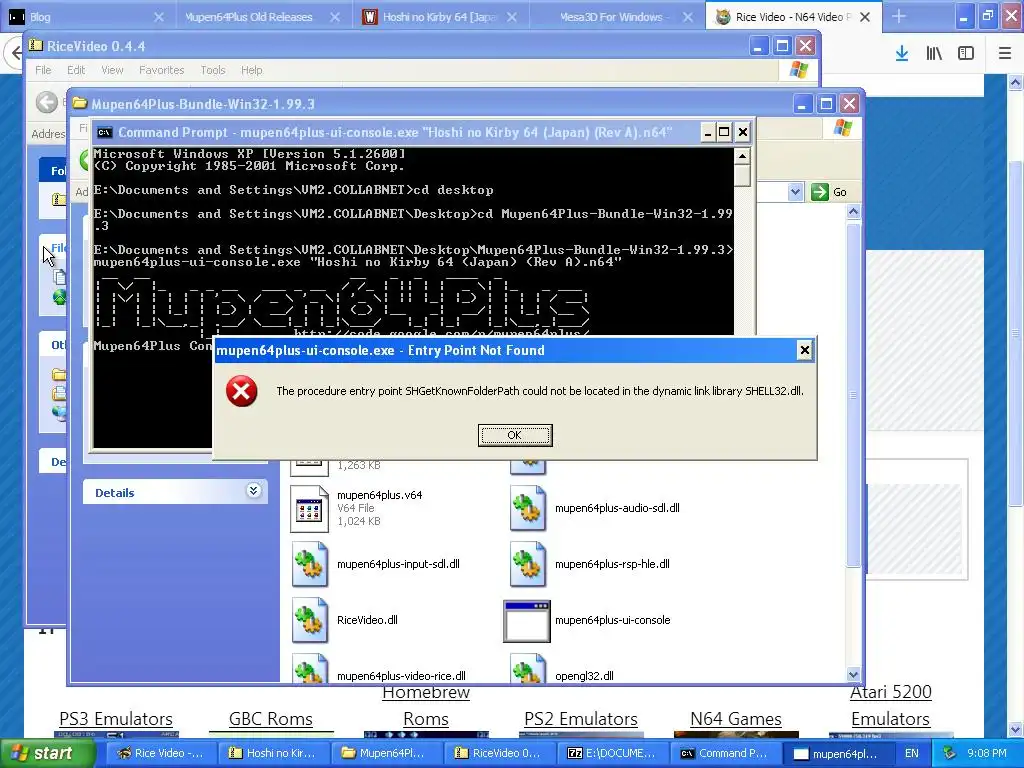Open the Help menu in the RiceVideo window
Viewport: 1024px width, 768px height.
[251, 70]
